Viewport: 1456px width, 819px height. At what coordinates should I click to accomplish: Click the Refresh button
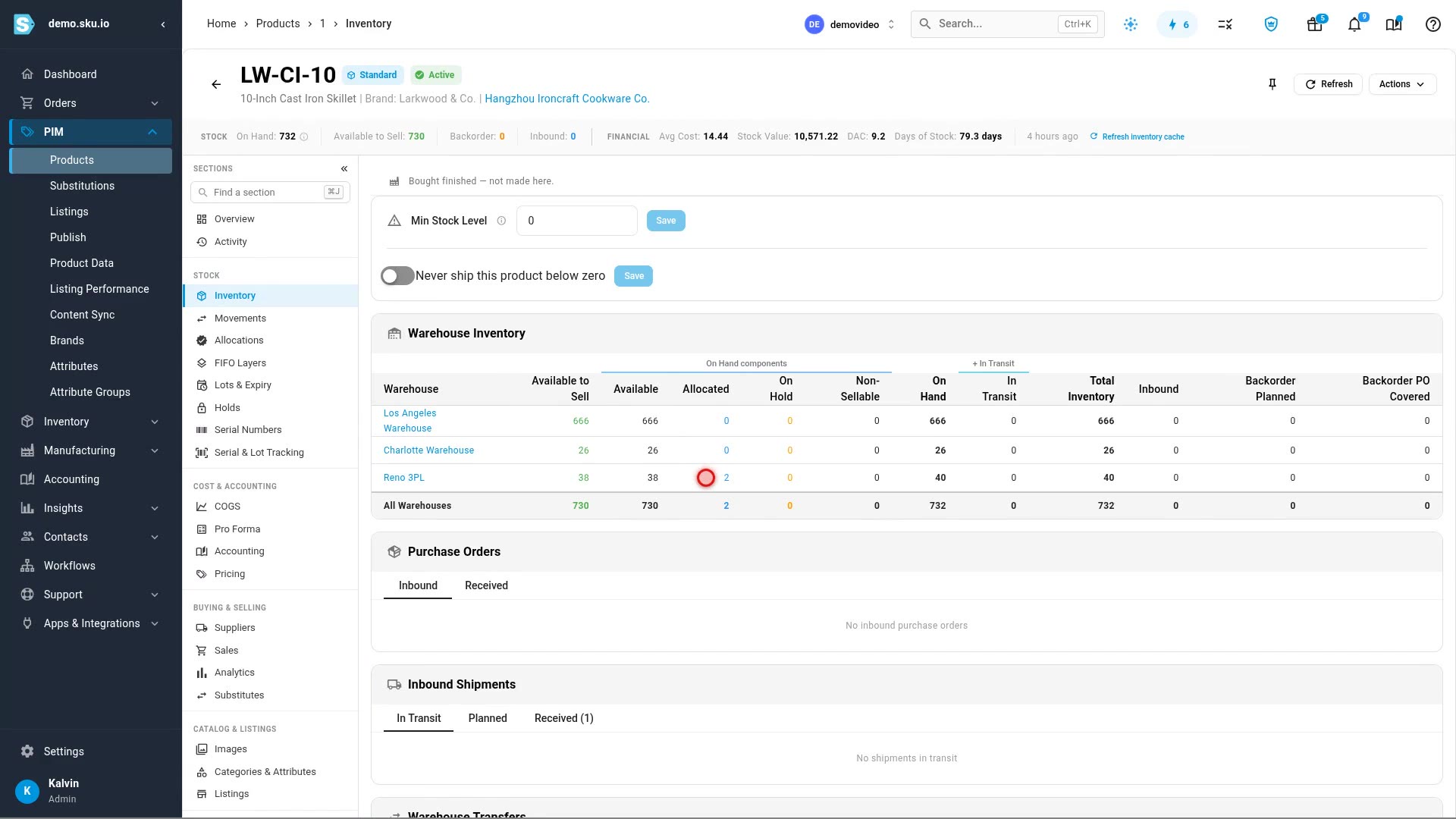point(1329,84)
